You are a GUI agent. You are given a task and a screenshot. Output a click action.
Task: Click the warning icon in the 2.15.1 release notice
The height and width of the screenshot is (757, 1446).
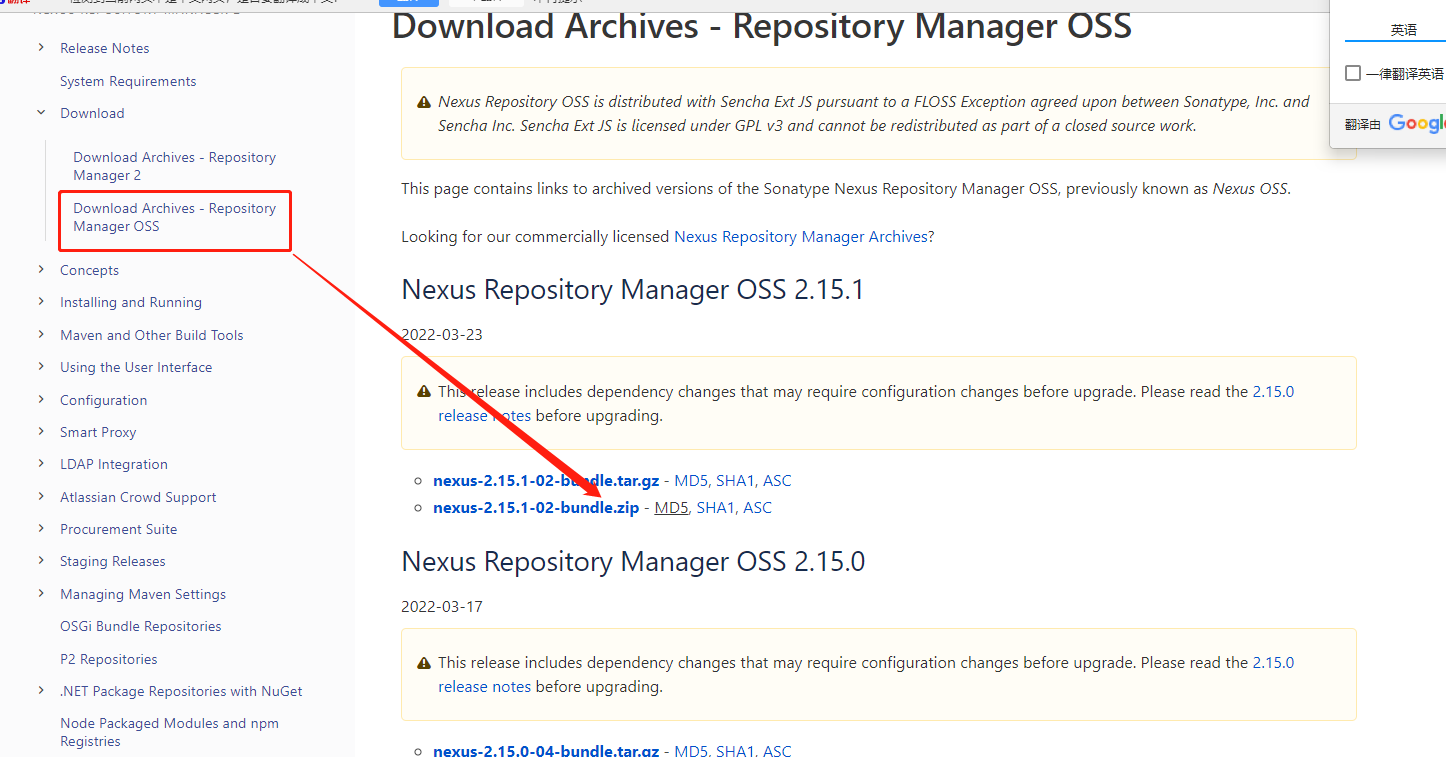point(424,393)
